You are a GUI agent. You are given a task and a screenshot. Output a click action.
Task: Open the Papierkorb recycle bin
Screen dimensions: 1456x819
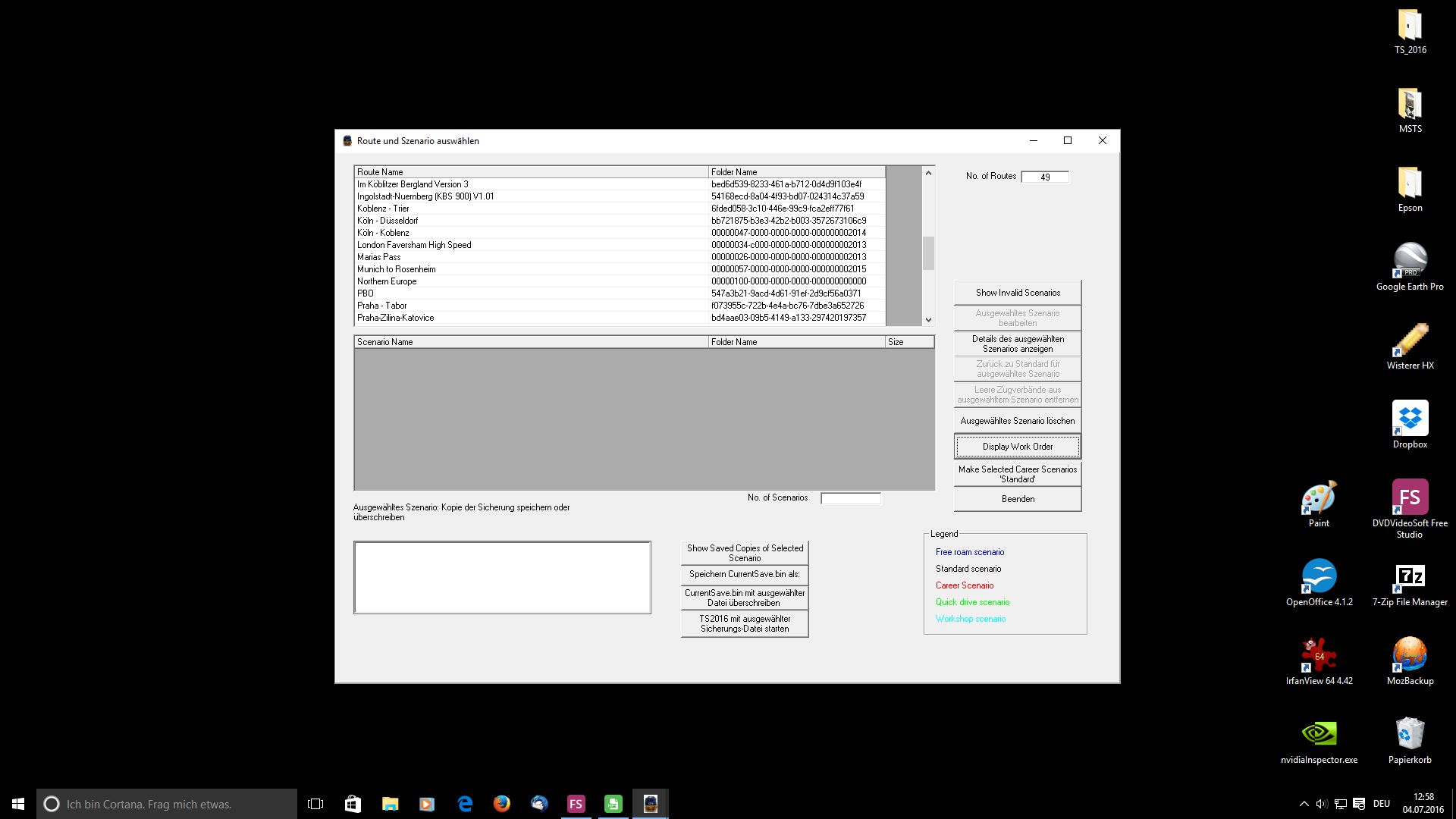click(x=1410, y=734)
